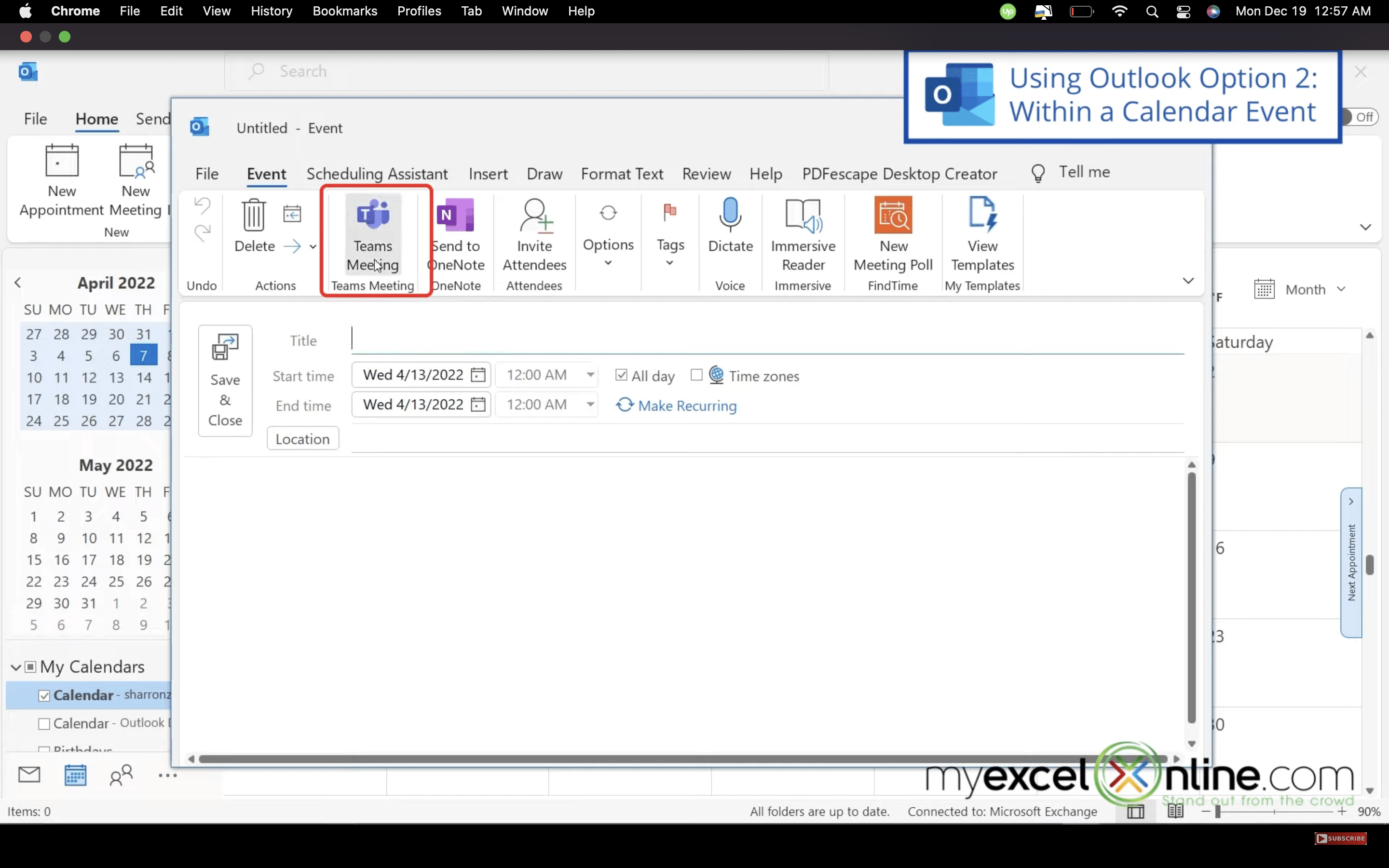The width and height of the screenshot is (1389, 868).
Task: Collapse the event ribbon chevron
Action: coord(1188,281)
